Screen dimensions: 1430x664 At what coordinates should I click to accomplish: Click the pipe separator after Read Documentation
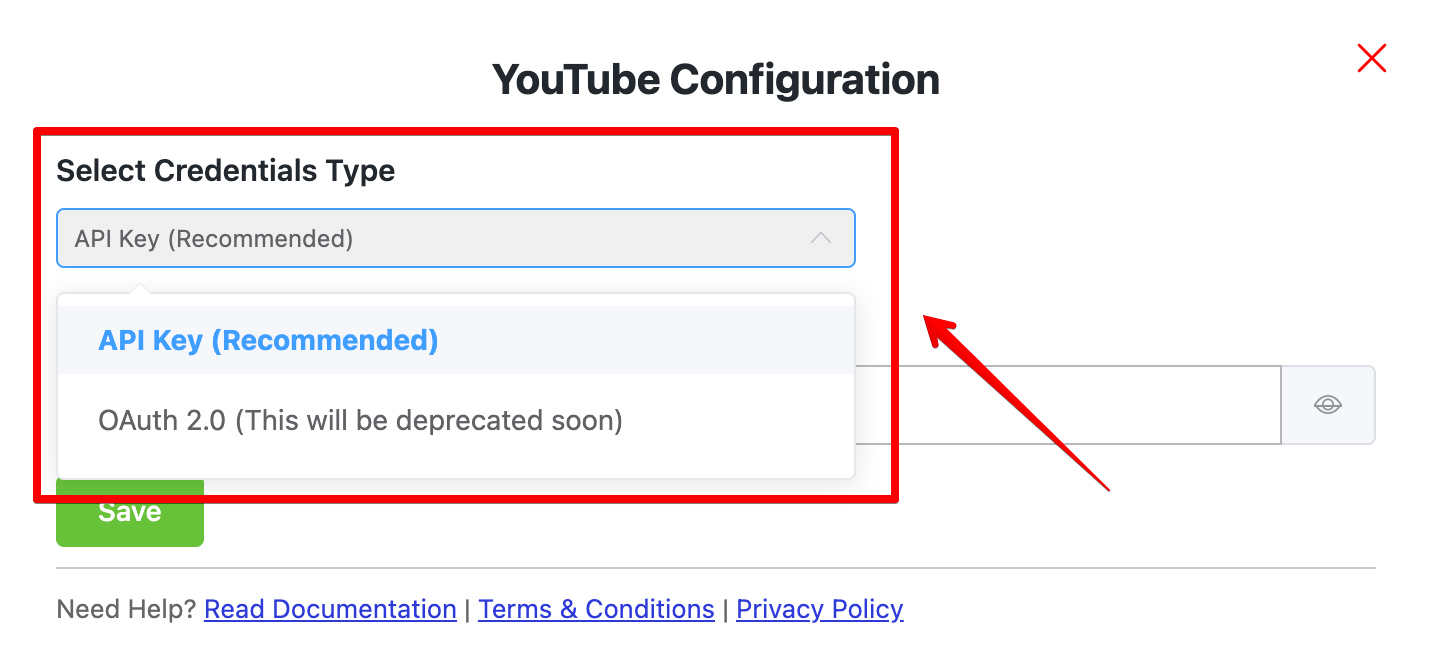[467, 609]
